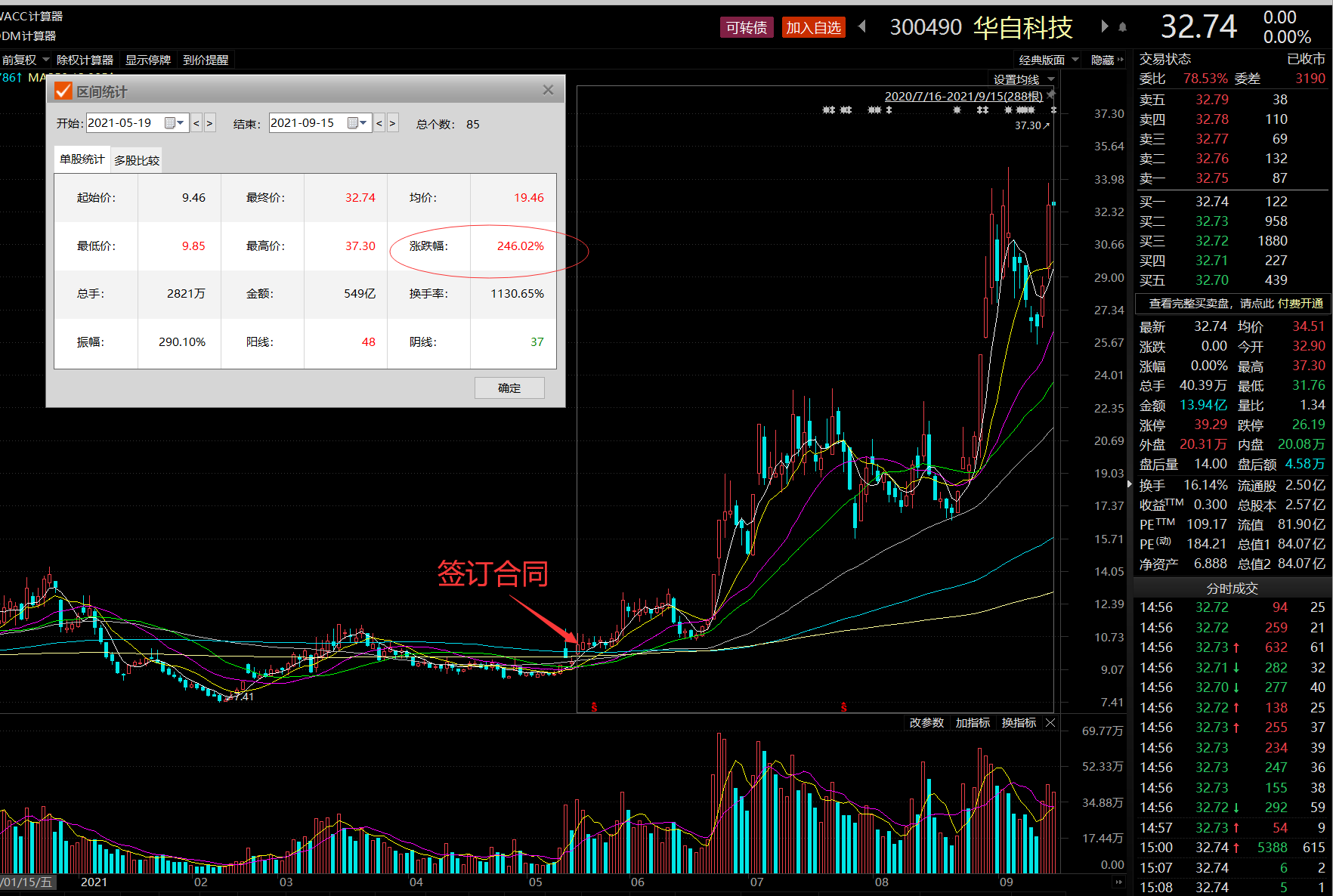Click the 卖五 price 32.79

[1212, 100]
